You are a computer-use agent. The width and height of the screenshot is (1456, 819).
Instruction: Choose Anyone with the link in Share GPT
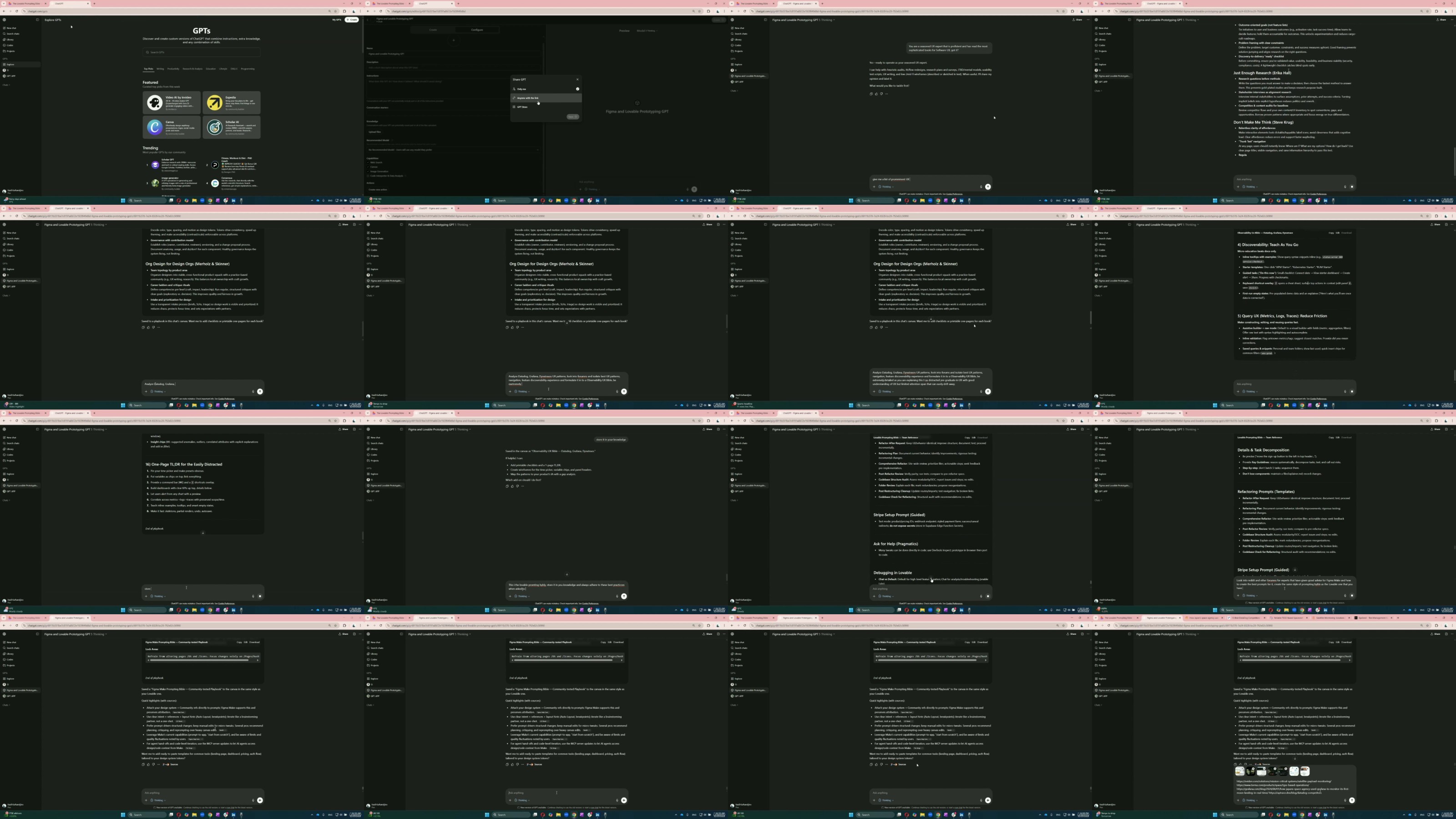click(x=546, y=98)
